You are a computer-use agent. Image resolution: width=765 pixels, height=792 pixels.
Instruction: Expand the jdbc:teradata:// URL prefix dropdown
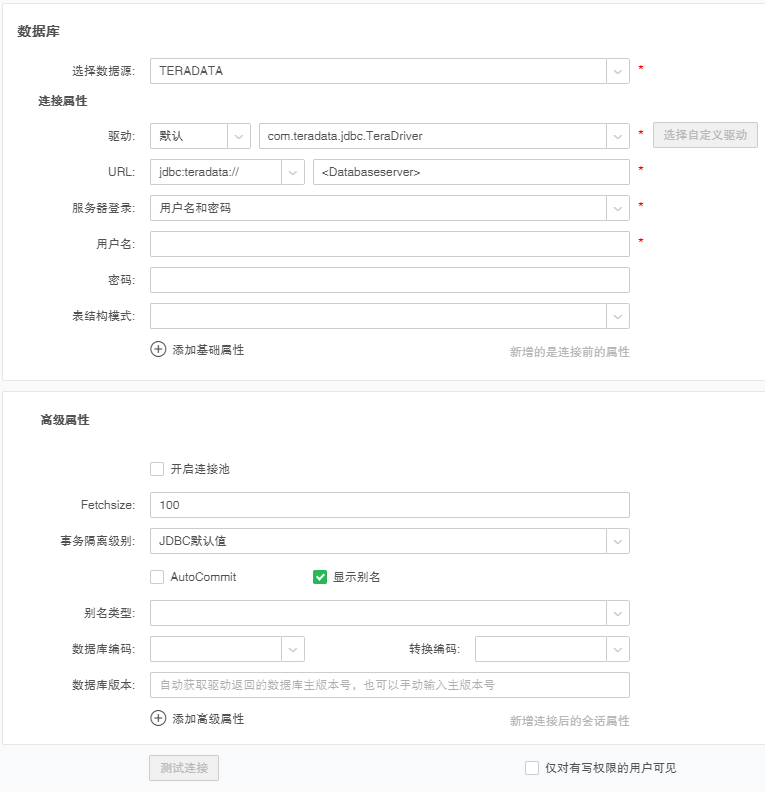pos(293,172)
